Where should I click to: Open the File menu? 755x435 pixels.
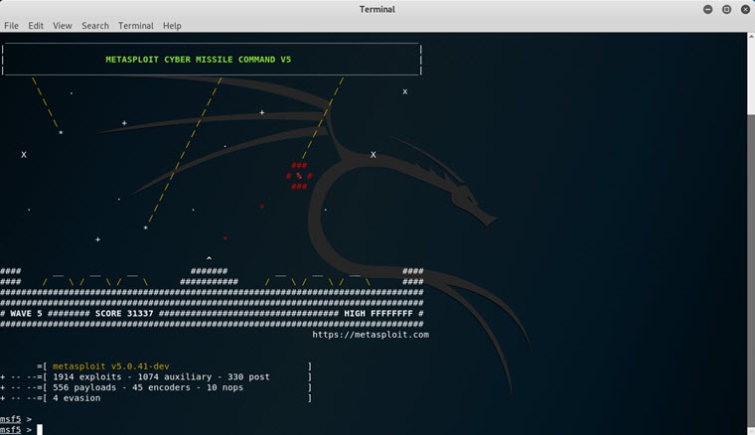pos(11,26)
